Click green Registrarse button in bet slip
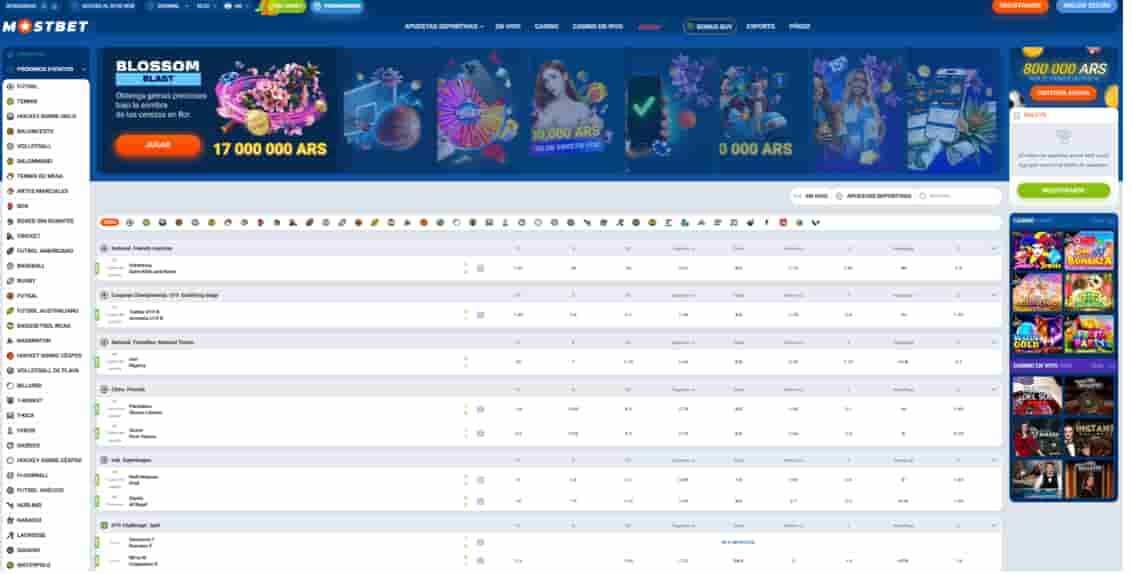Viewport: 1132px width, 574px height. point(1063,191)
